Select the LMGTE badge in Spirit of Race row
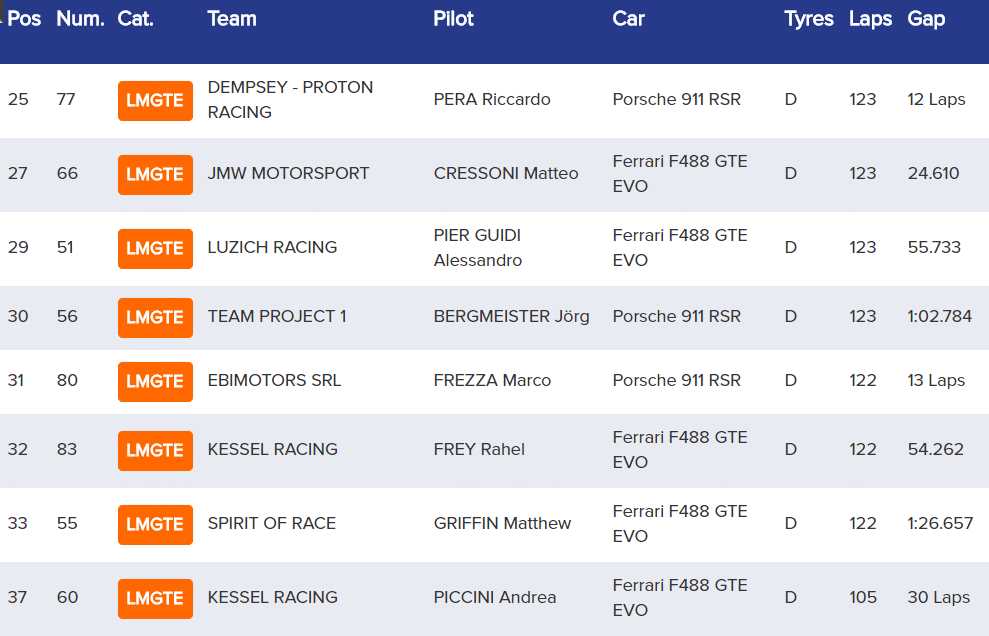Screen dimensions: 989x636 [155, 524]
